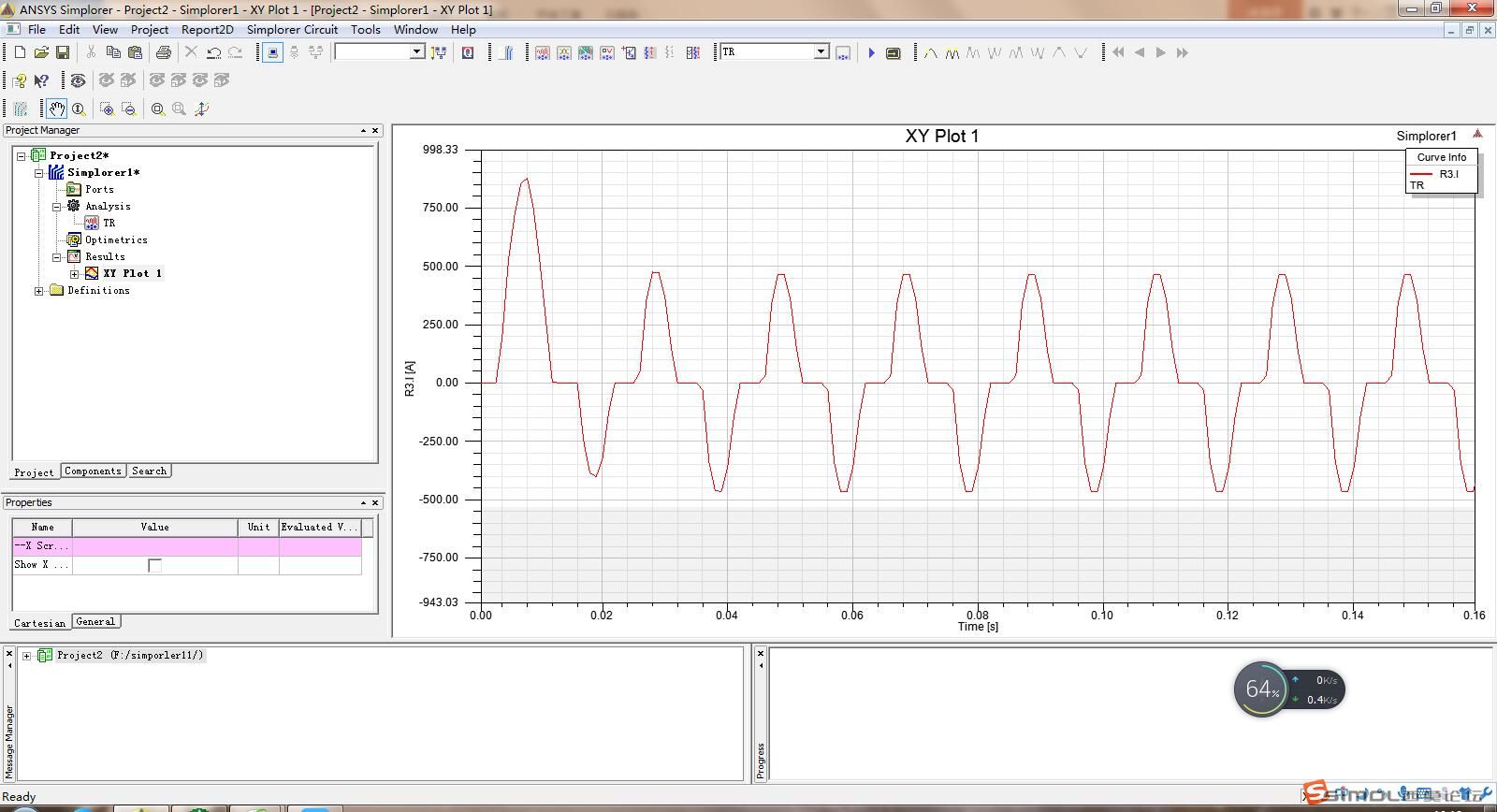Click the axis orientation icon
1497x812 pixels.
pyautogui.click(x=201, y=109)
